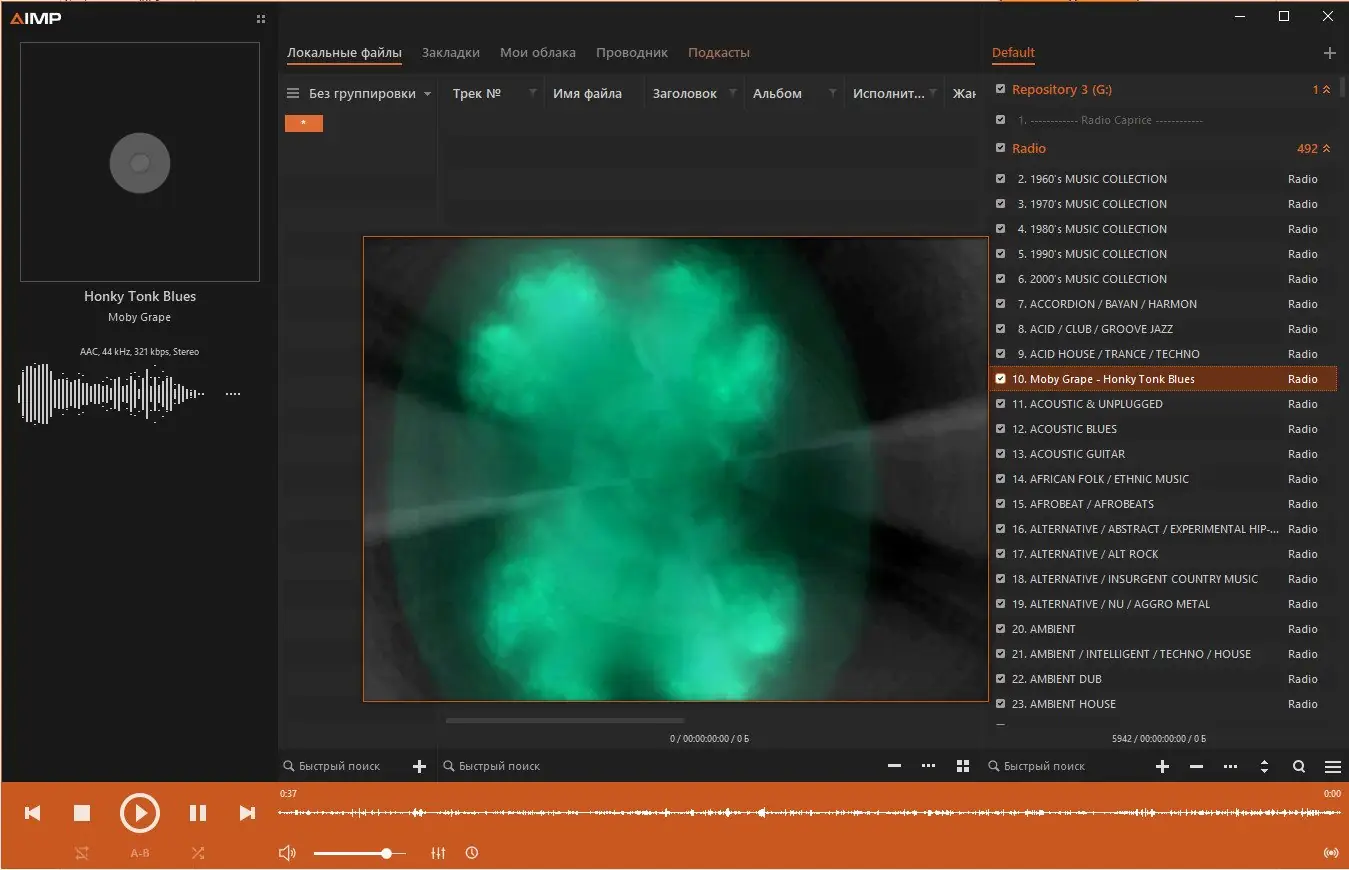Collapse the Repository 3 (G:) group
This screenshot has width=1349, height=870.
[1326, 90]
